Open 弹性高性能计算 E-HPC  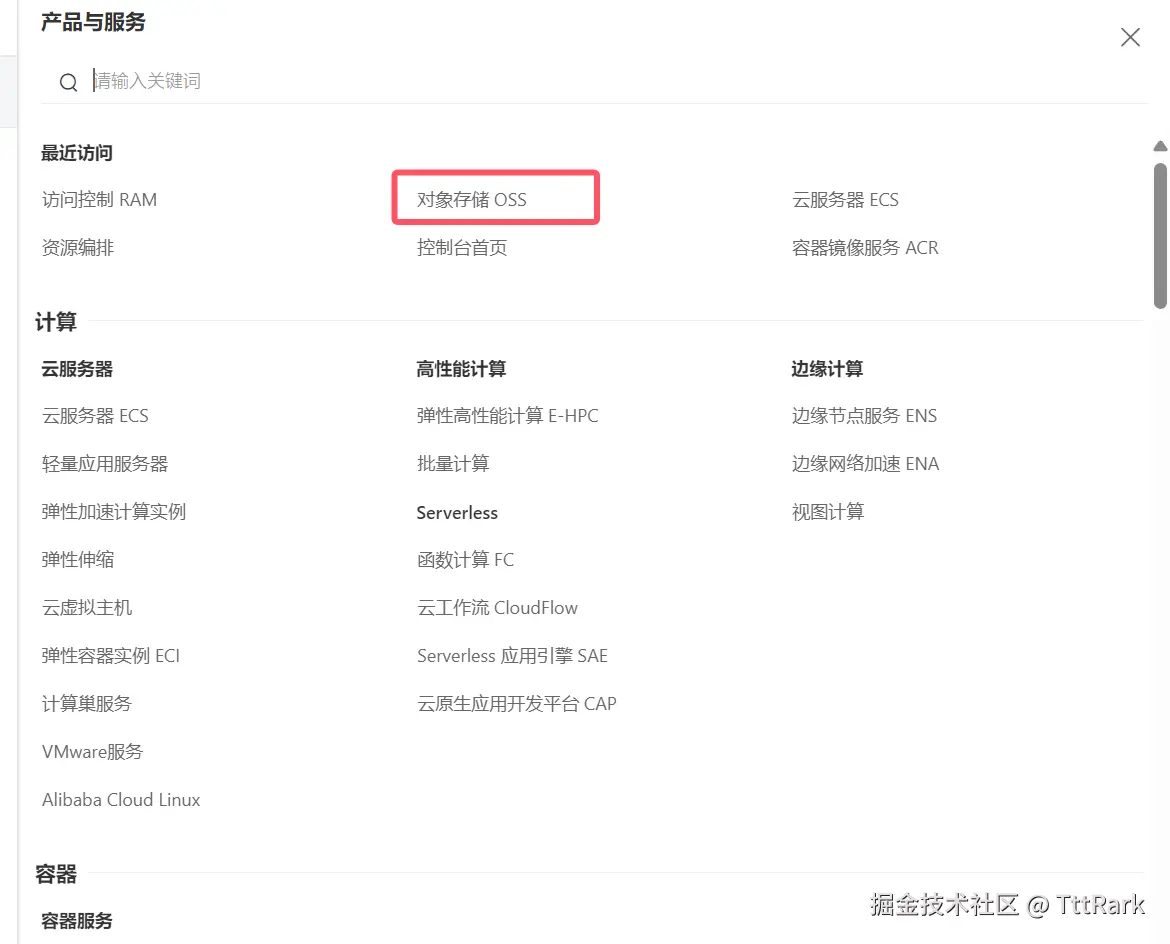507,416
